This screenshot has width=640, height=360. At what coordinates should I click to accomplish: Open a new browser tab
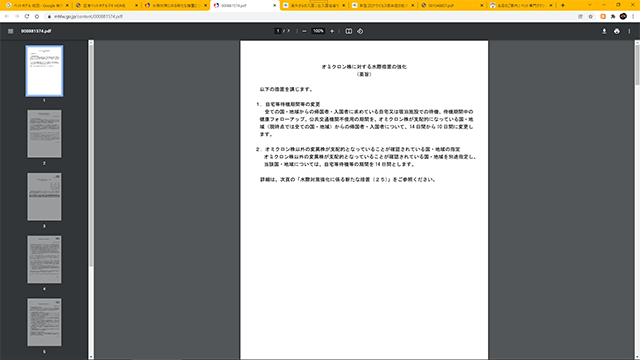coord(562,5)
